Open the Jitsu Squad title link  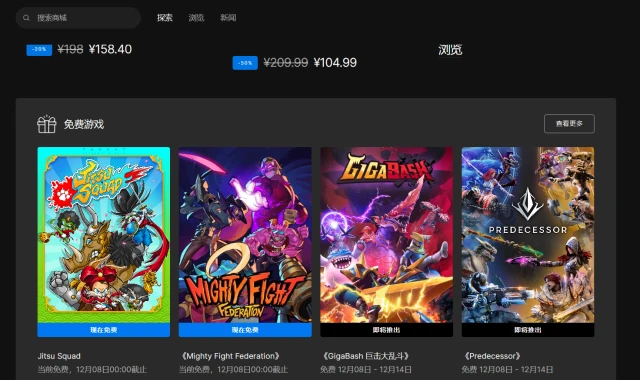(x=59, y=356)
